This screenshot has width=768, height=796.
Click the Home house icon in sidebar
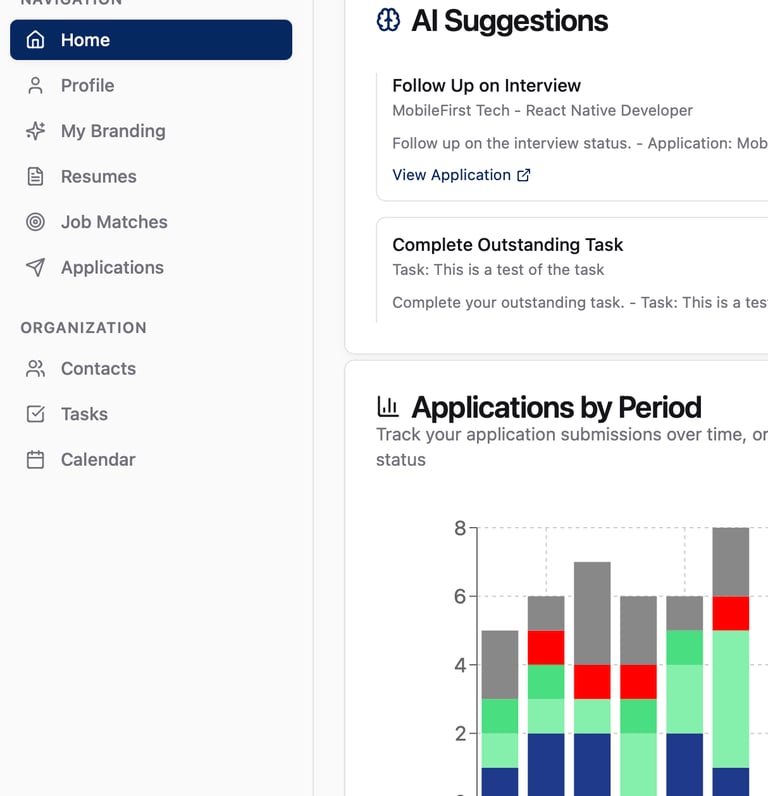coord(36,40)
